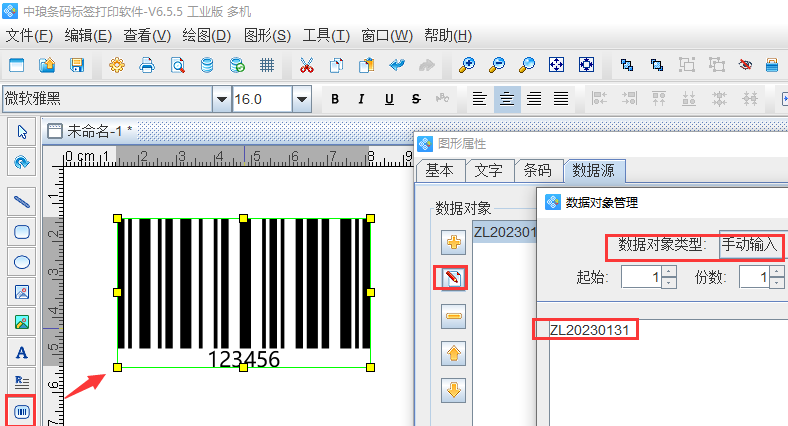
Task: Undo the last action
Action: [397, 65]
